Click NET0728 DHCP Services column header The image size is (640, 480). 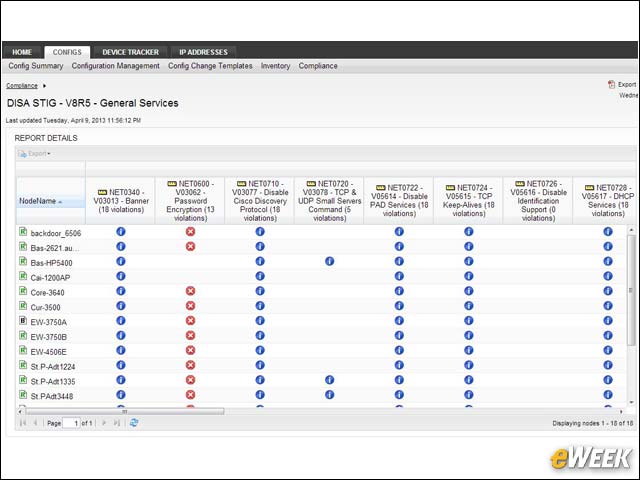point(605,201)
